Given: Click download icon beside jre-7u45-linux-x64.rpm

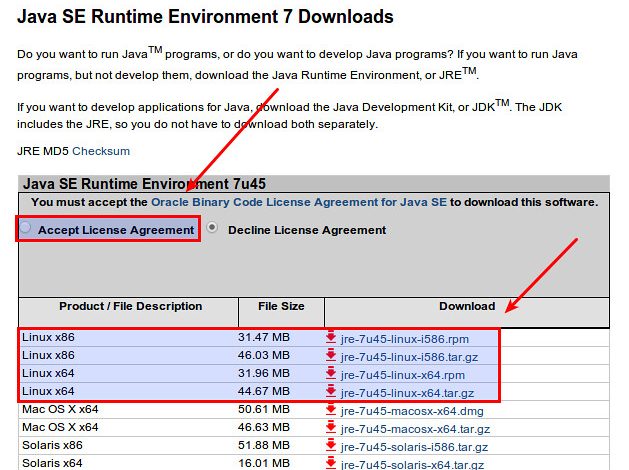Looking at the screenshot, I should click(x=331, y=374).
